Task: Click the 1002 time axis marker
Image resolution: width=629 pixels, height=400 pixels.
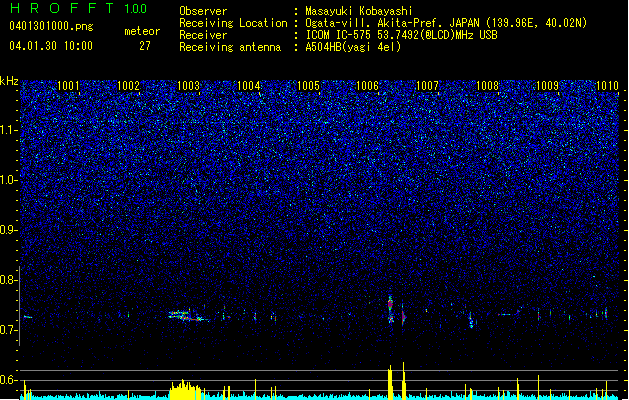Action: (128, 85)
